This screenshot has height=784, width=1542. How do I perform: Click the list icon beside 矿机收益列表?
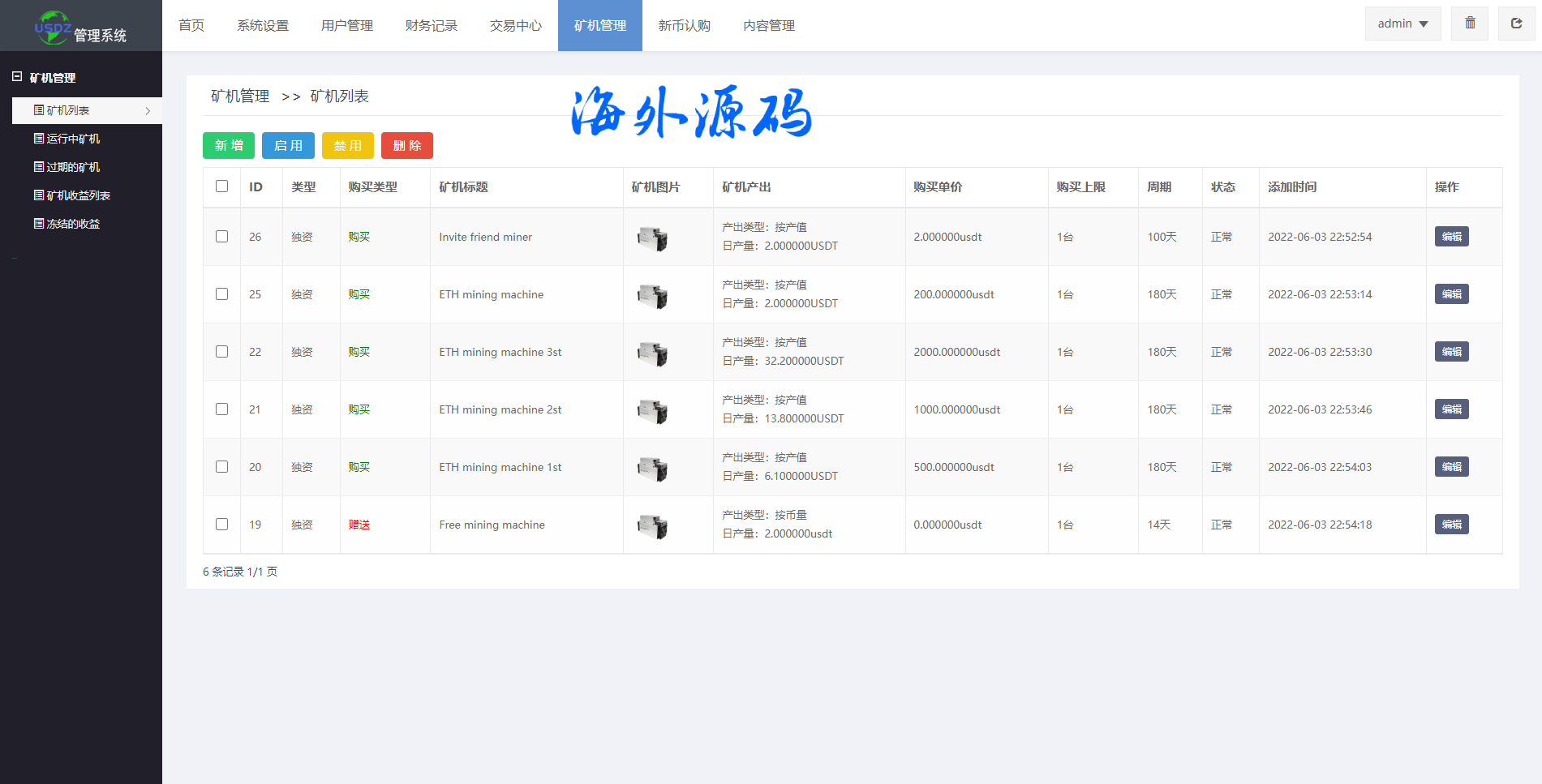click(x=38, y=195)
